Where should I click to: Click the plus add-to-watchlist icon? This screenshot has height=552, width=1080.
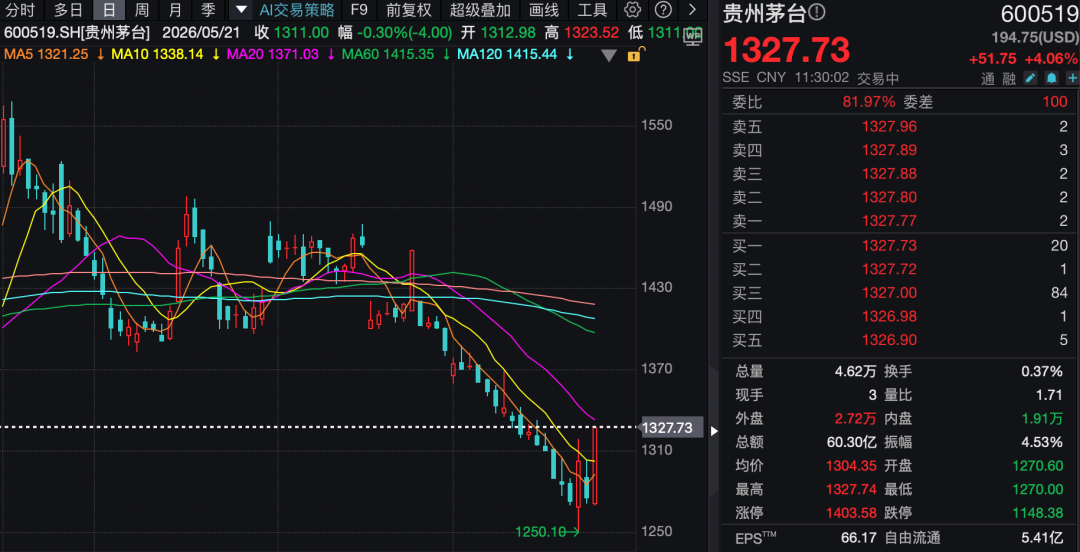[1072, 79]
